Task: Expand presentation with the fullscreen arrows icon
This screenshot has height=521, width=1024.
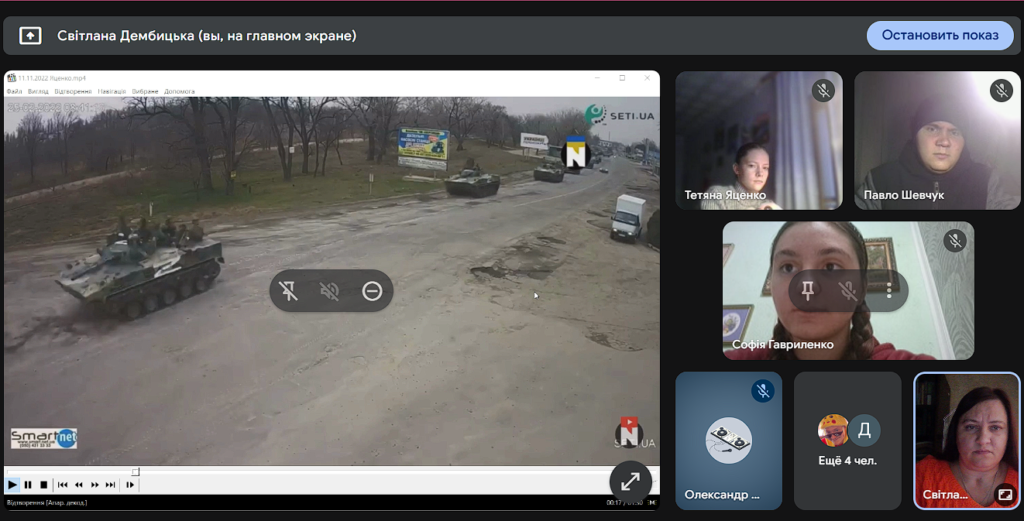Action: 630,481
